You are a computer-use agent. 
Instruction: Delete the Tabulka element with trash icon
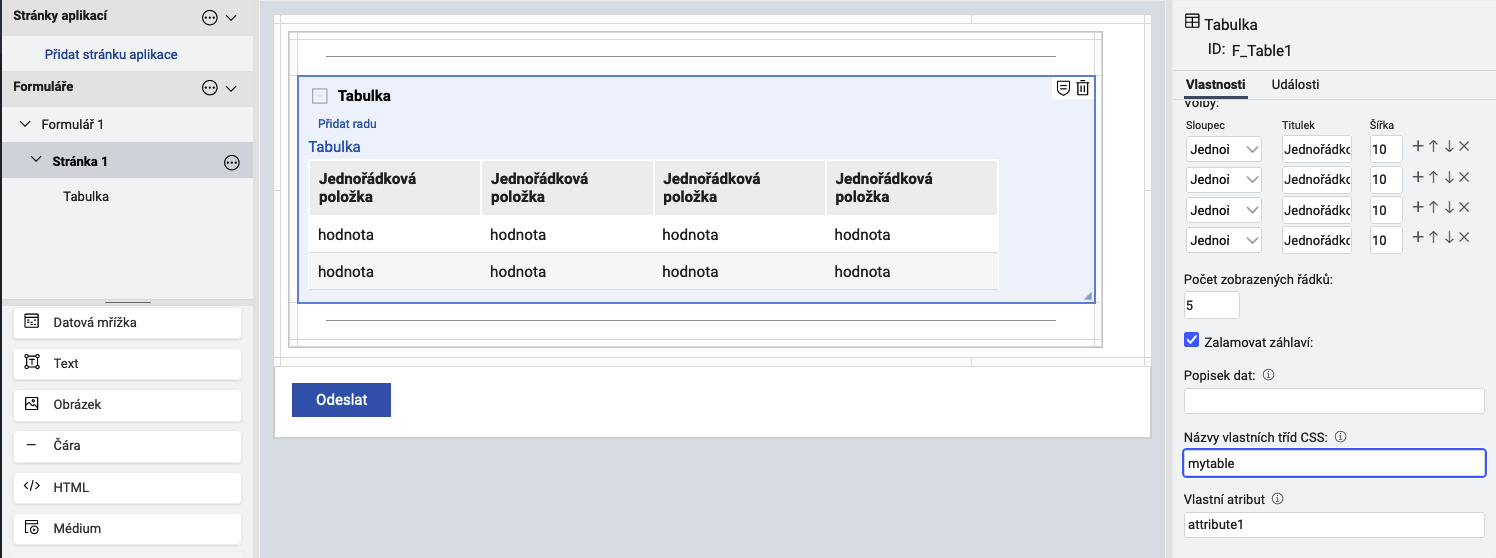coord(1082,88)
